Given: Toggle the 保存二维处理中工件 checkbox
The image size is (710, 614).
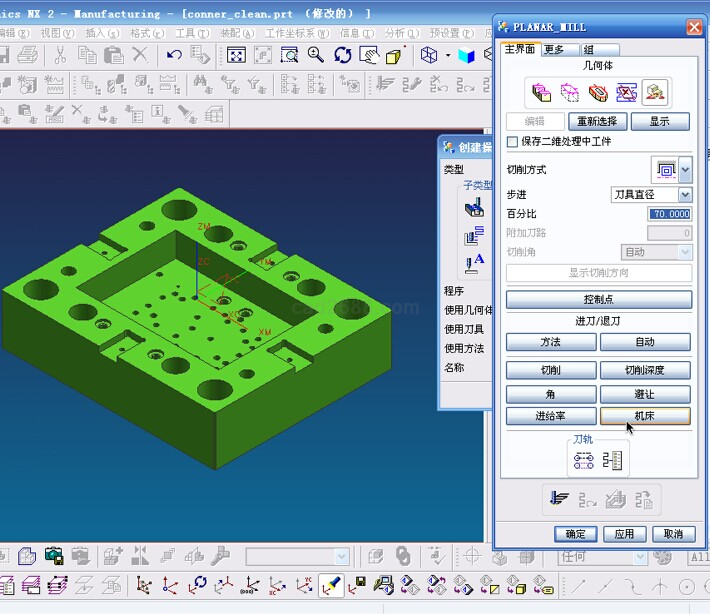Looking at the screenshot, I should 513,142.
